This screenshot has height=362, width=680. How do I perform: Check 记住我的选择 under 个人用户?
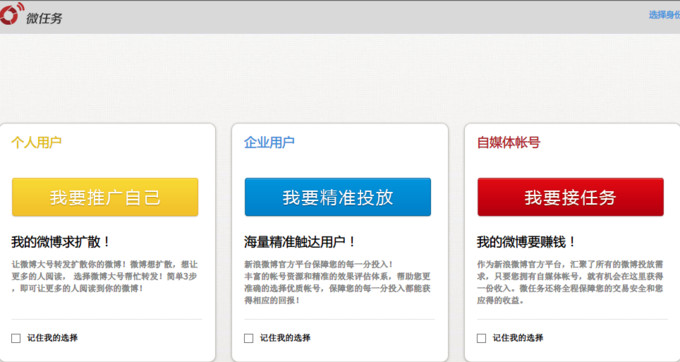[16, 338]
